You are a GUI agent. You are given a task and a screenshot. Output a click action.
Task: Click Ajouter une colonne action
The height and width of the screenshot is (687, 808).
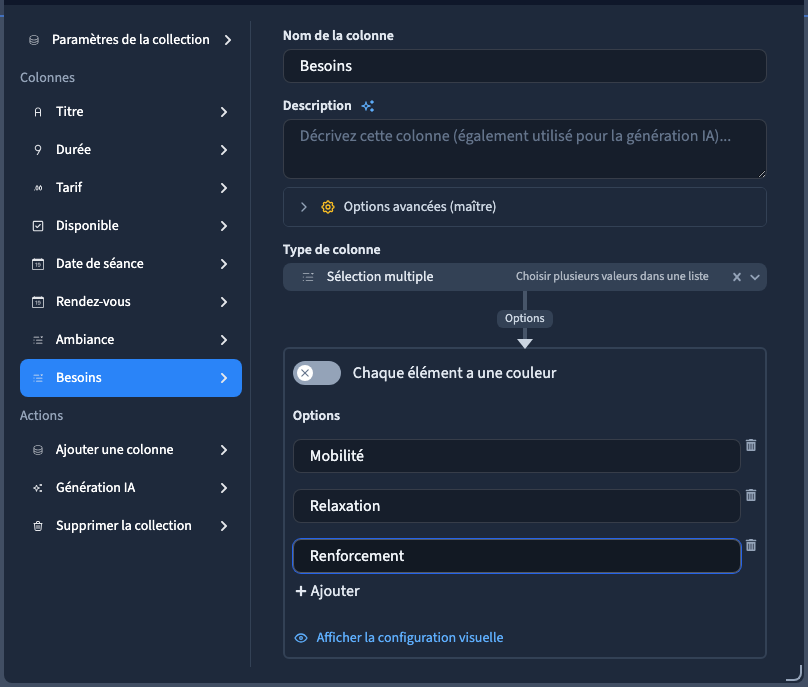tap(131, 450)
